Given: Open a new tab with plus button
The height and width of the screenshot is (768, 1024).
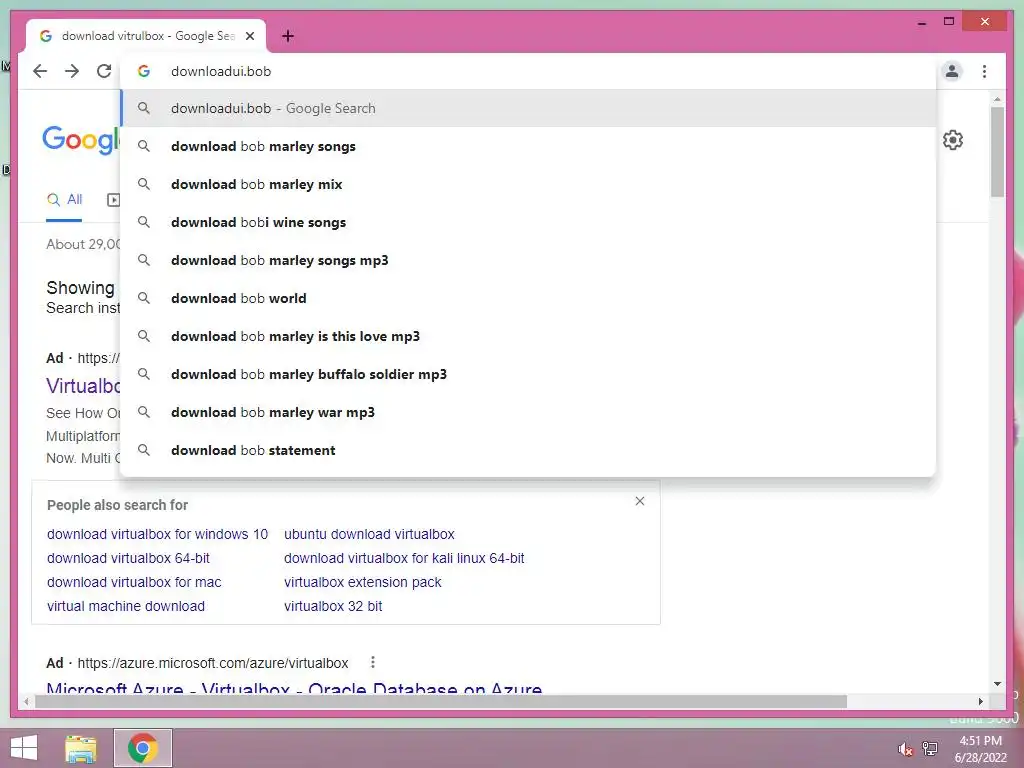Looking at the screenshot, I should 288,36.
